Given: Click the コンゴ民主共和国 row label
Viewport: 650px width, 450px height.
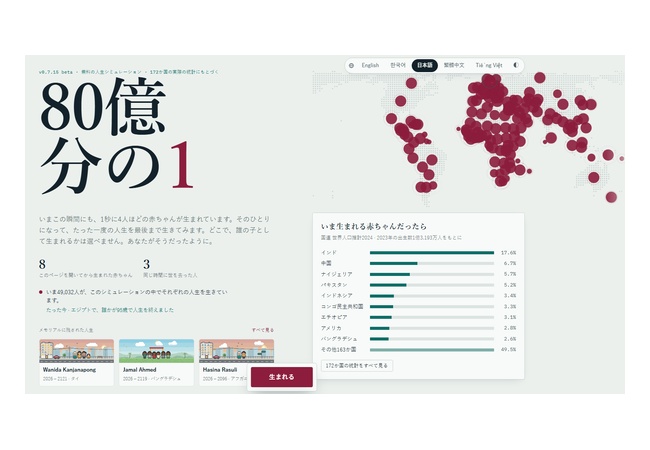Looking at the screenshot, I should coord(342,306).
